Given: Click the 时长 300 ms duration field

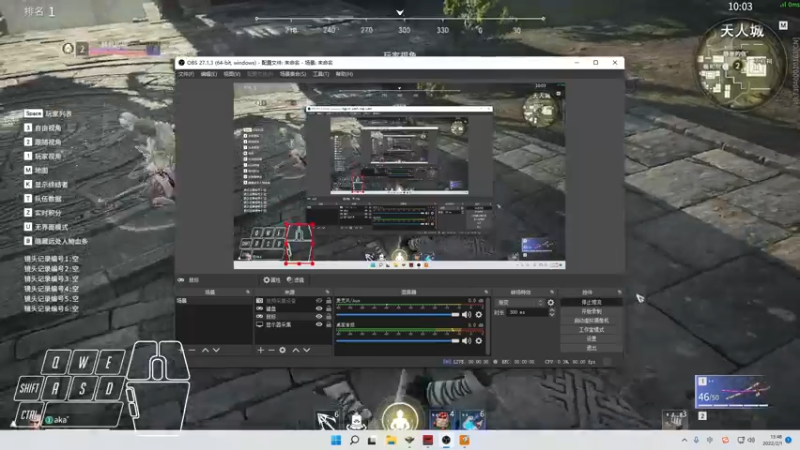Looking at the screenshot, I should (x=527, y=312).
